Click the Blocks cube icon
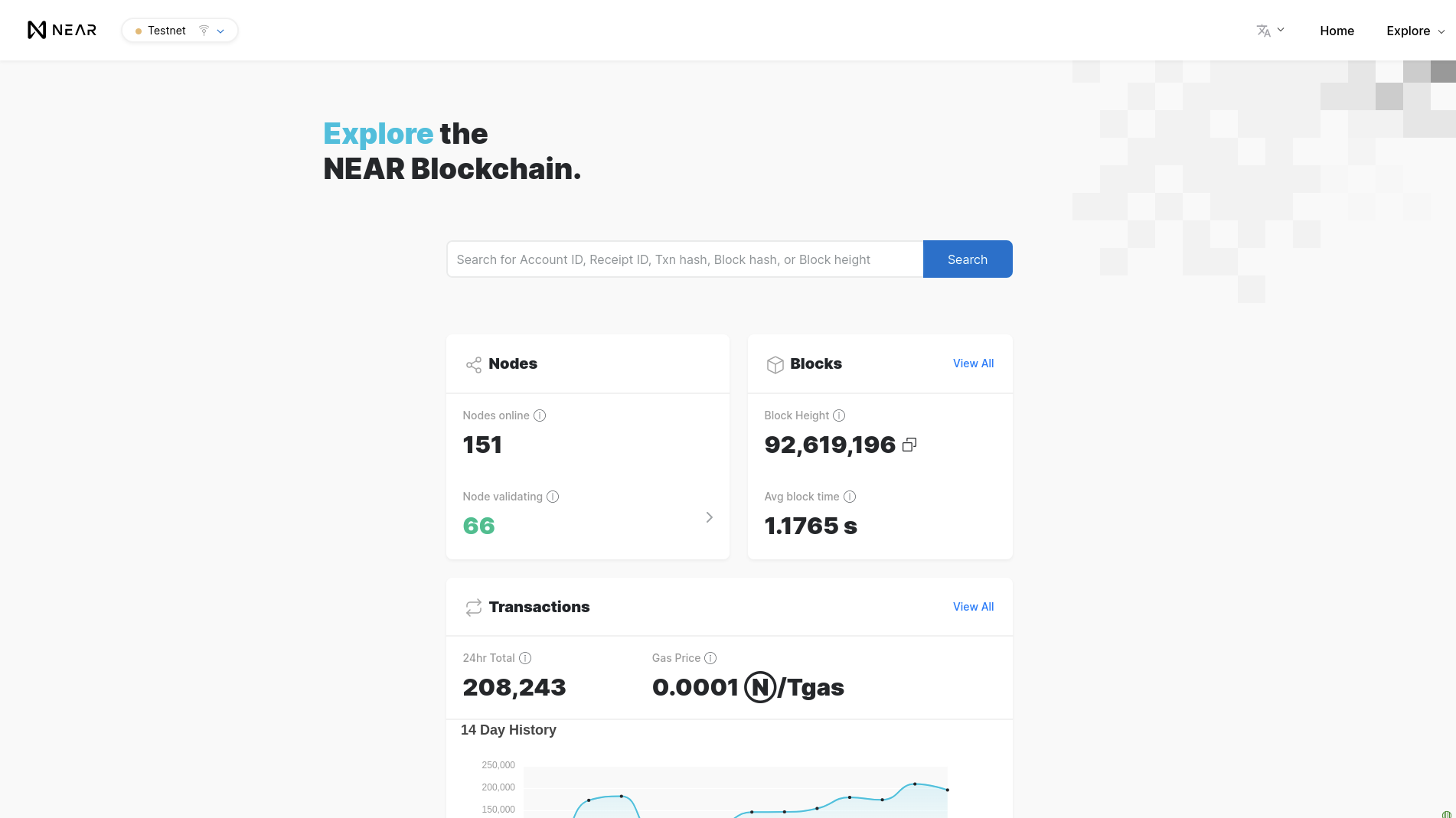This screenshot has width=1456, height=818. [x=775, y=365]
